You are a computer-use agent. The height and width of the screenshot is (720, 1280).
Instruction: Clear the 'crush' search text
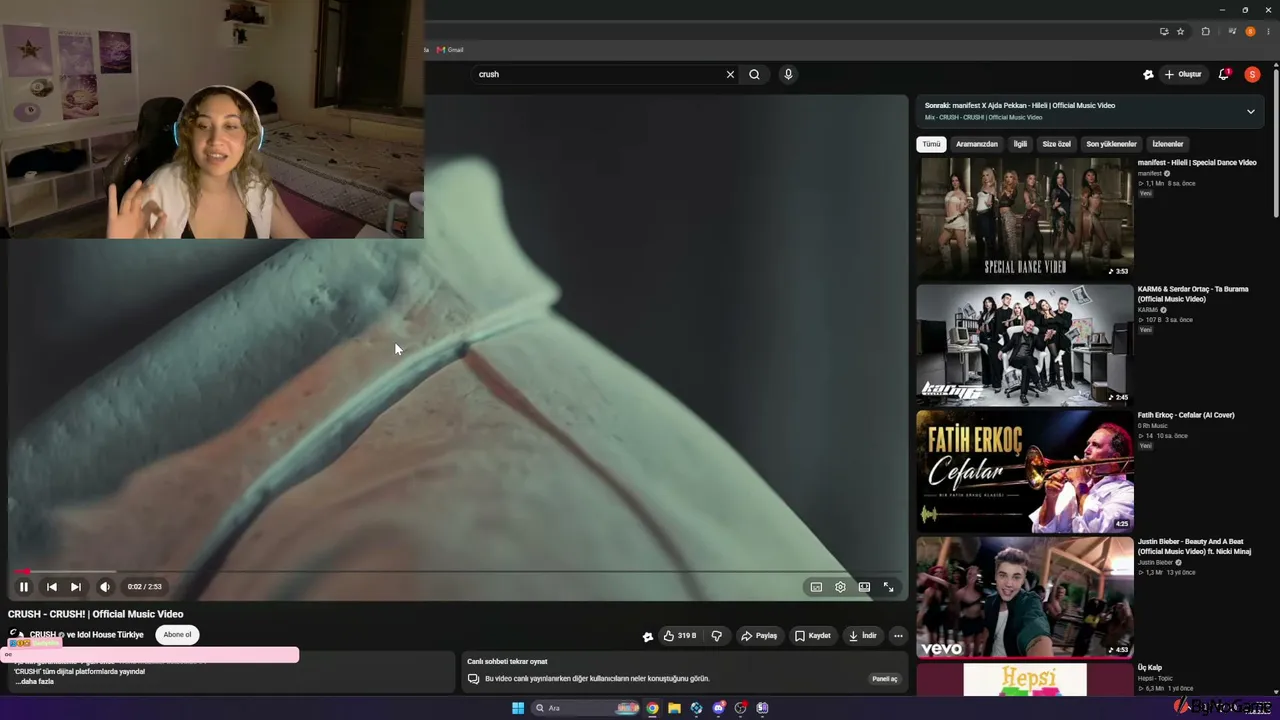tap(730, 74)
